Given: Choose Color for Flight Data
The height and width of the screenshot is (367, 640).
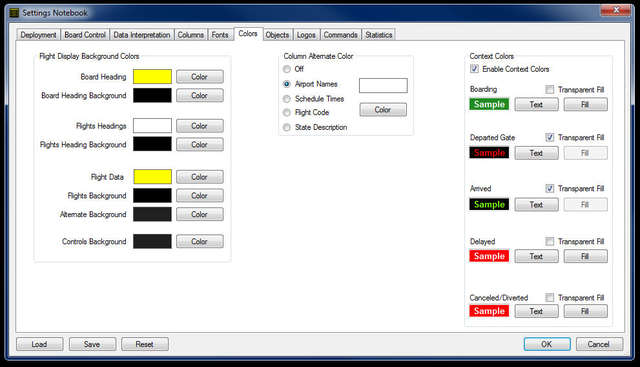Looking at the screenshot, I should point(200,177).
